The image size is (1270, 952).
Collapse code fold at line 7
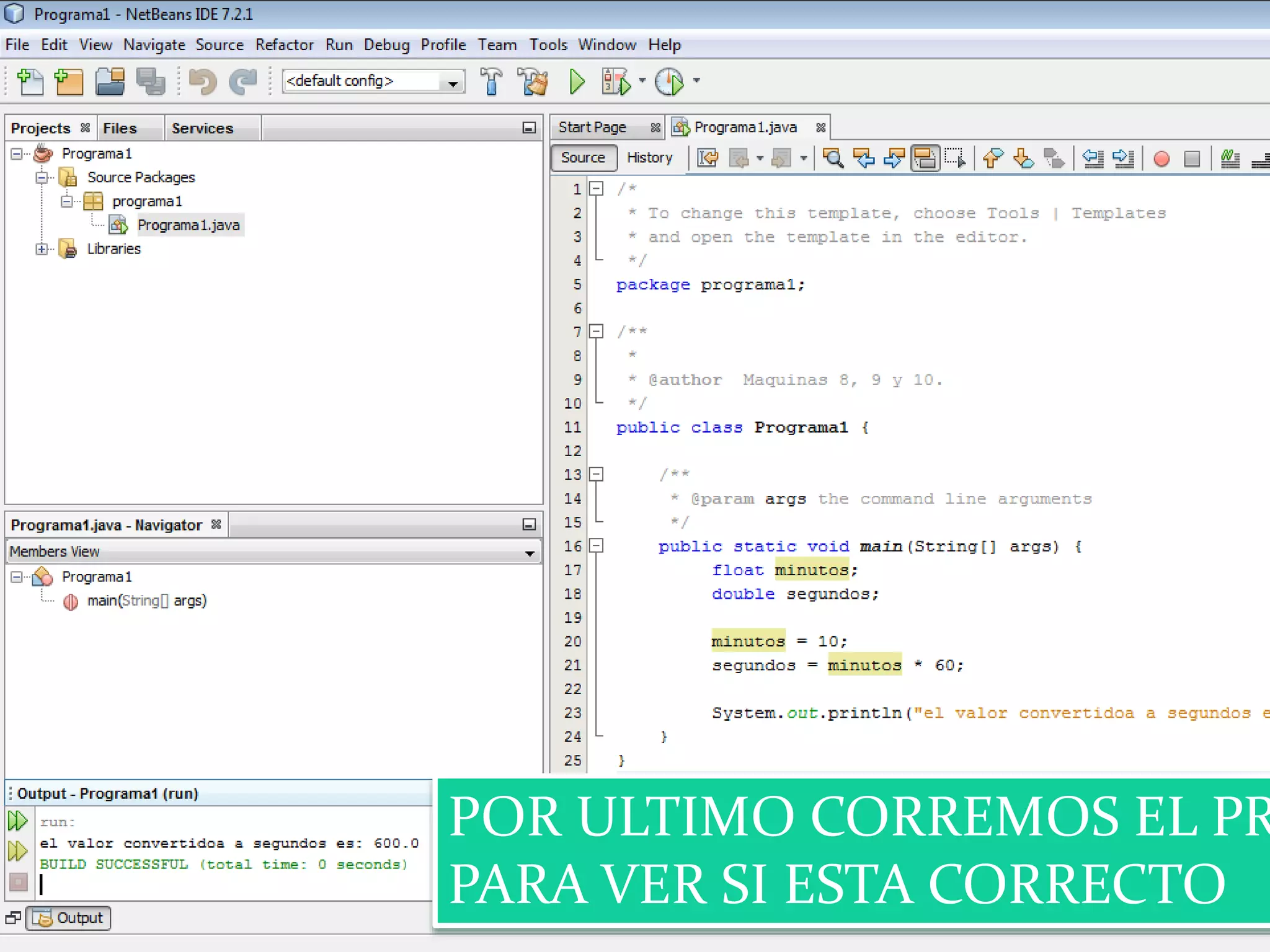(x=596, y=331)
